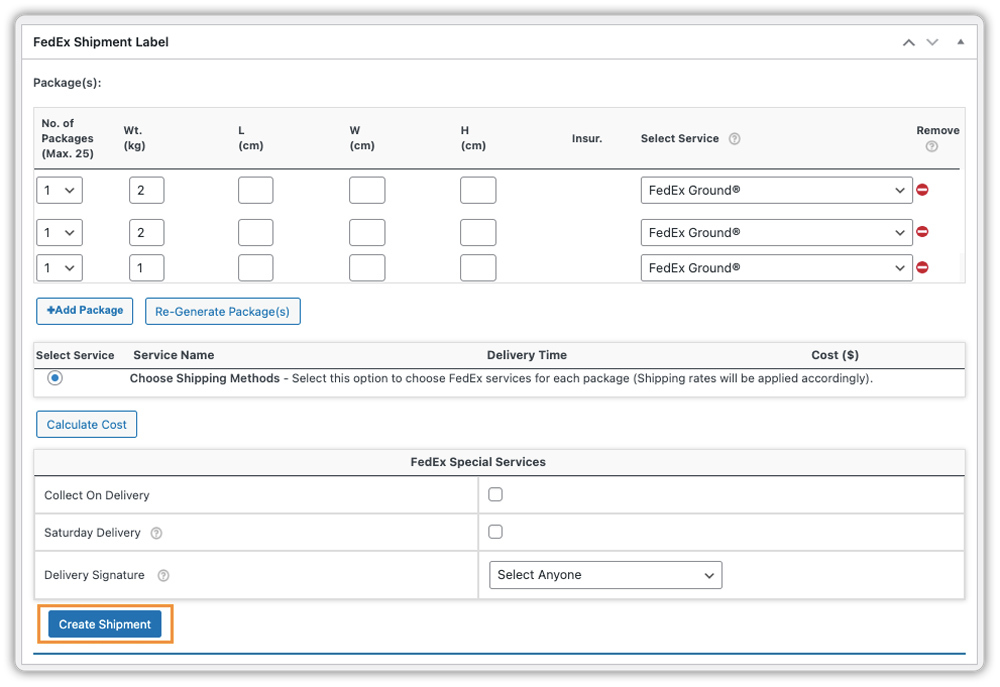Open the Delivery Signature help icon
Image resolution: width=1000 pixels, height=687 pixels.
(163, 575)
